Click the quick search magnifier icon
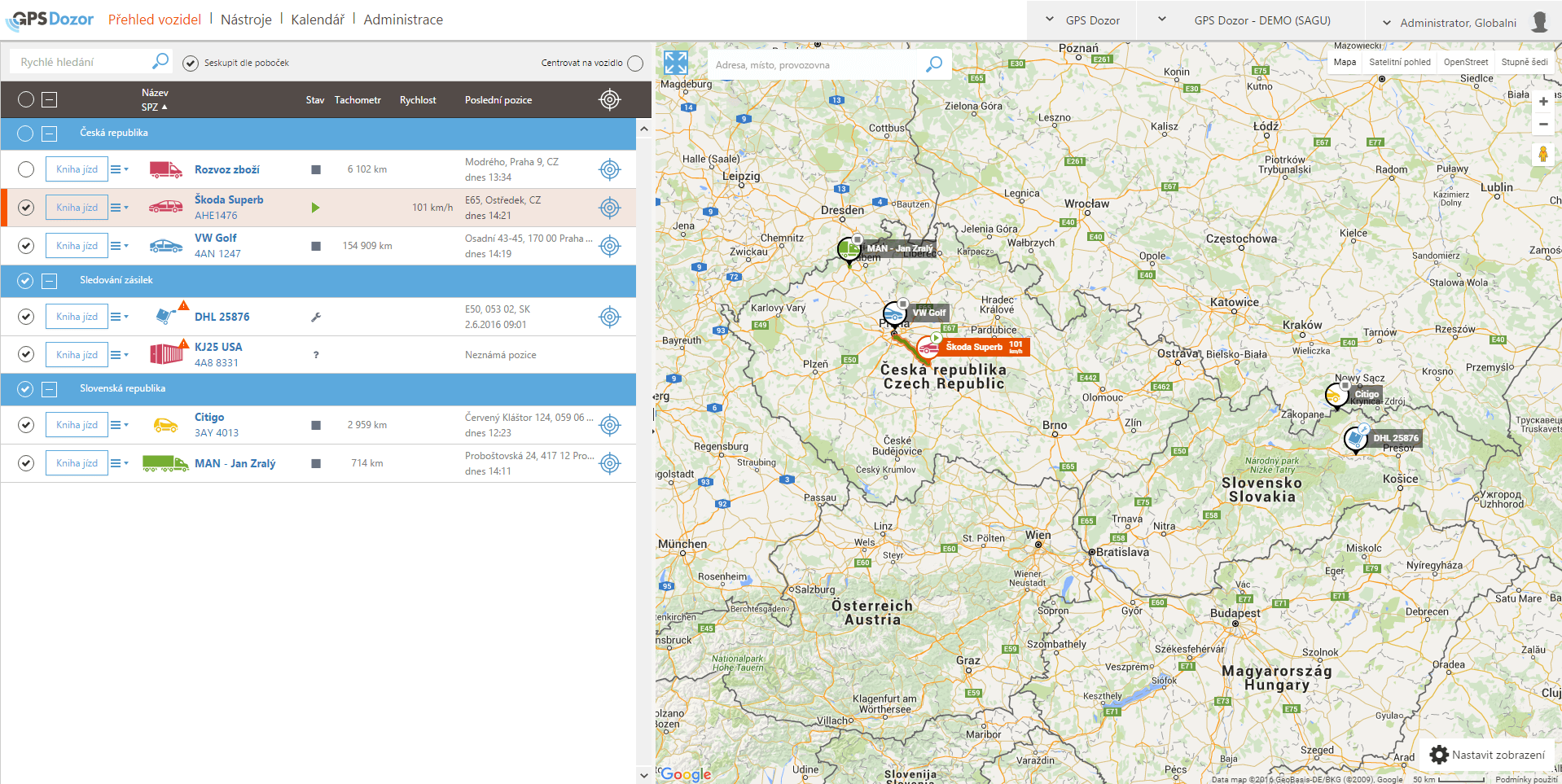This screenshot has width=1562, height=784. click(x=160, y=61)
